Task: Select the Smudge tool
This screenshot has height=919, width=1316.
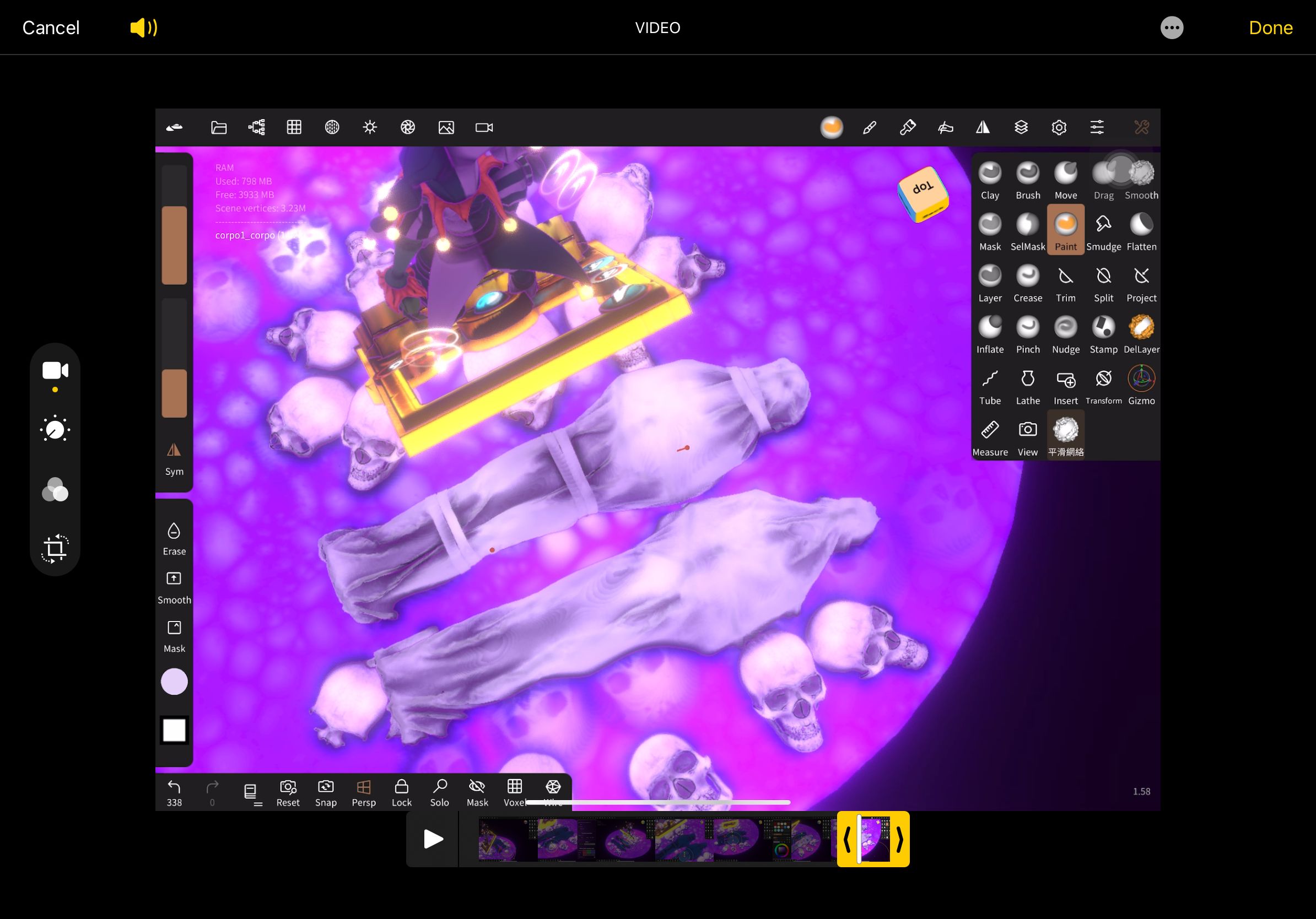Action: pos(1103,231)
